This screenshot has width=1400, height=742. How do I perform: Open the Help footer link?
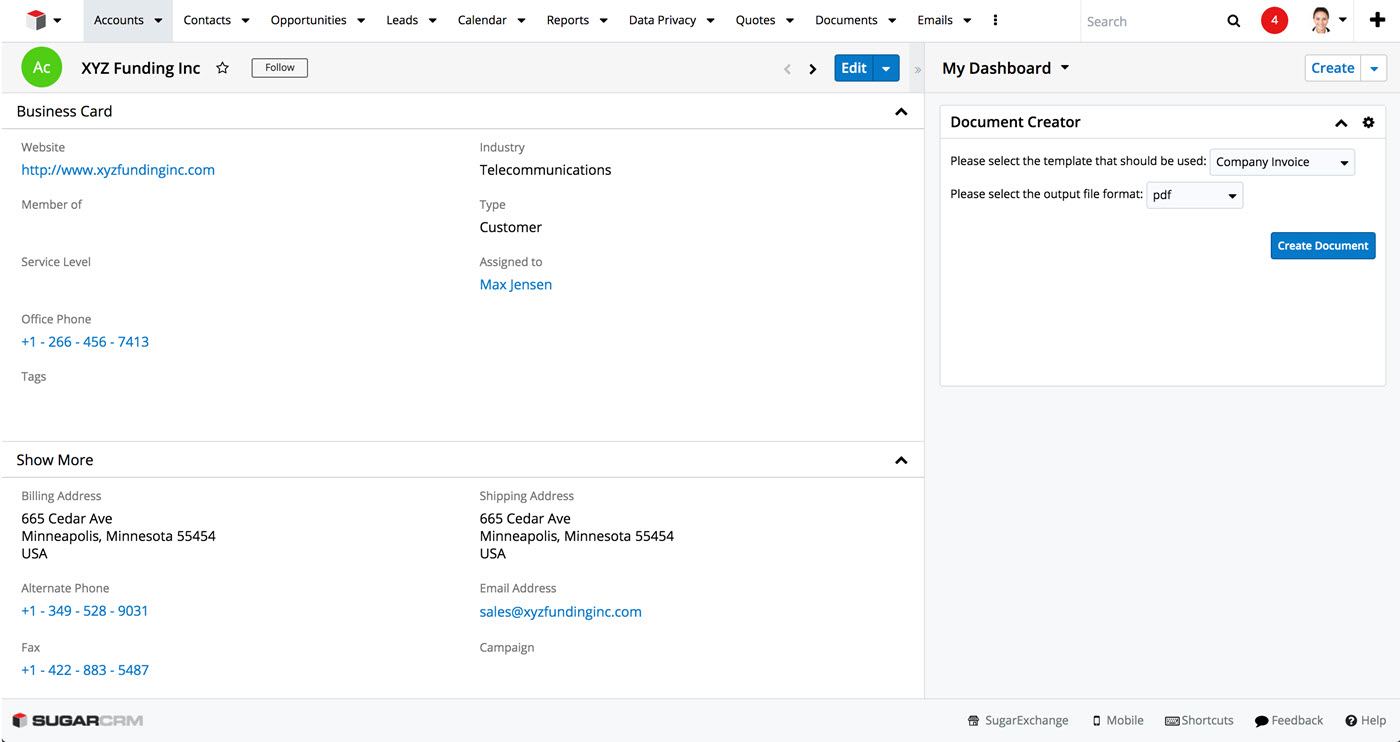tap(1366, 720)
